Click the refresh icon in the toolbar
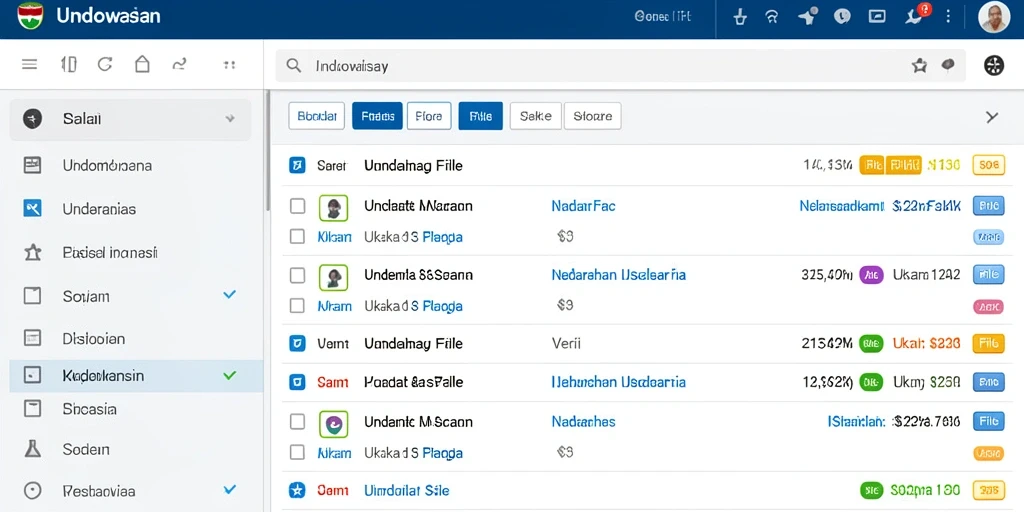Image resolution: width=1024 pixels, height=512 pixels. (x=104, y=64)
